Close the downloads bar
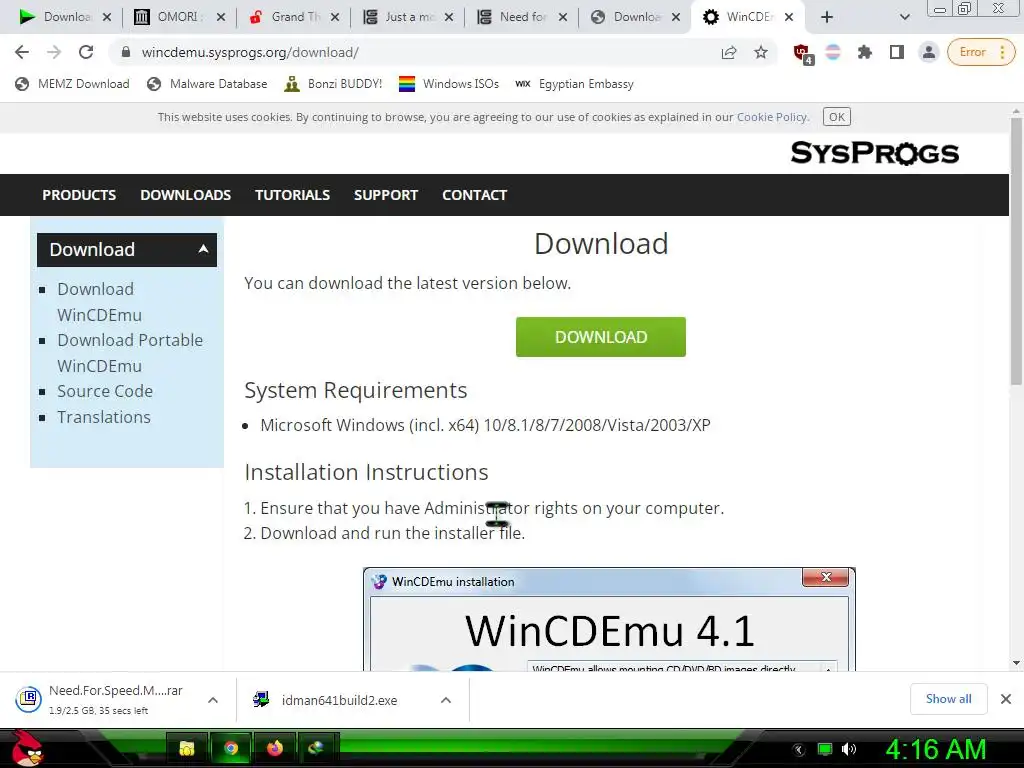This screenshot has height=768, width=1024. point(1006,699)
